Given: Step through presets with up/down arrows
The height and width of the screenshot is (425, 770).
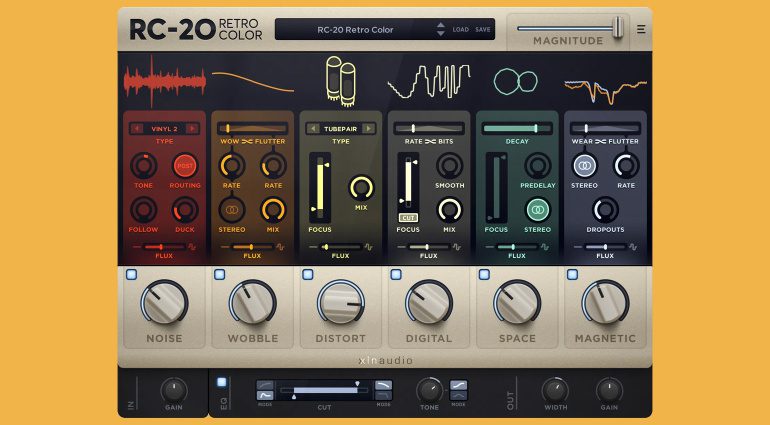Looking at the screenshot, I should [x=441, y=30].
